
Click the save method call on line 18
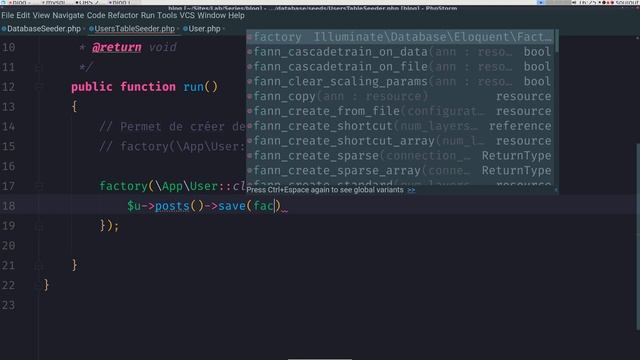point(232,206)
